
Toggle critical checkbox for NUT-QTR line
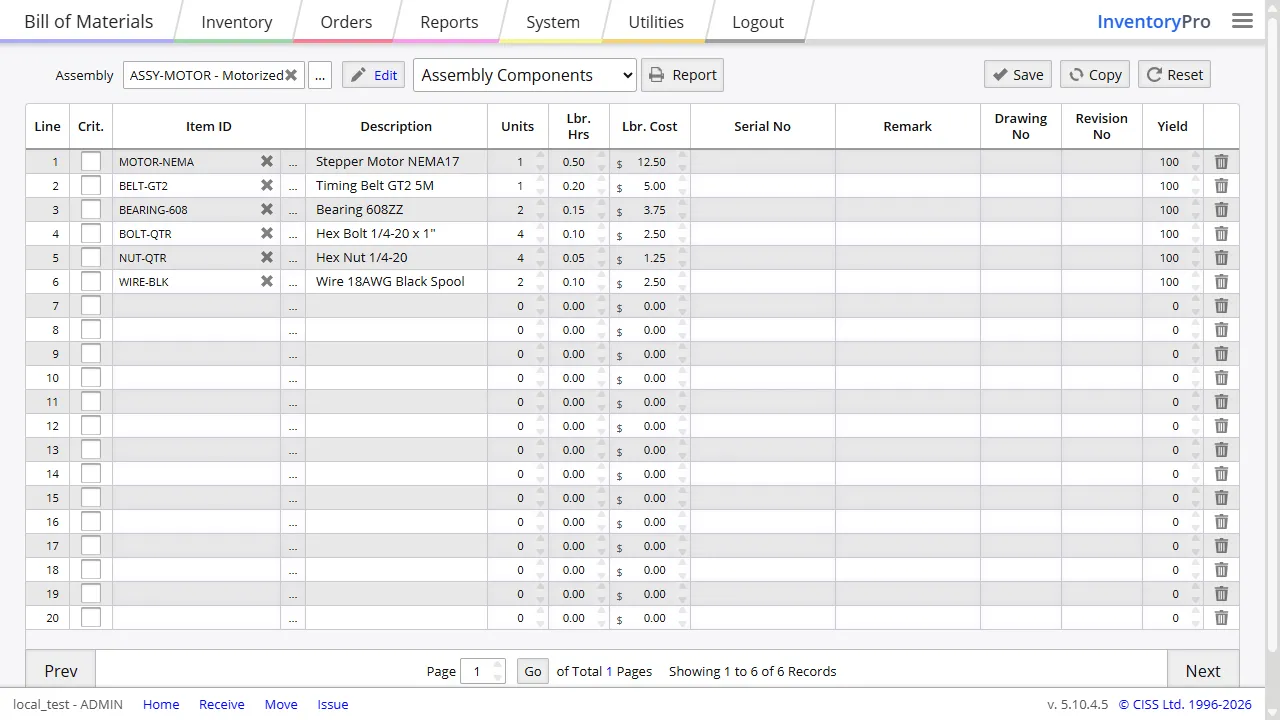(x=91, y=257)
